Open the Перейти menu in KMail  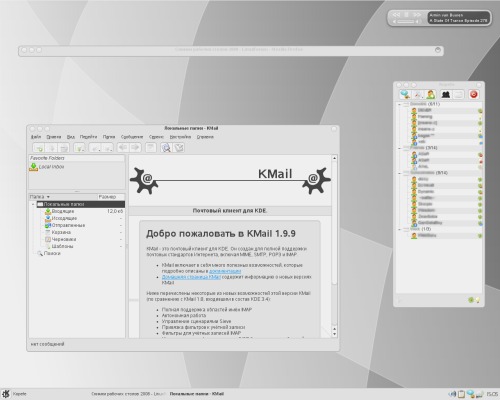click(88, 137)
